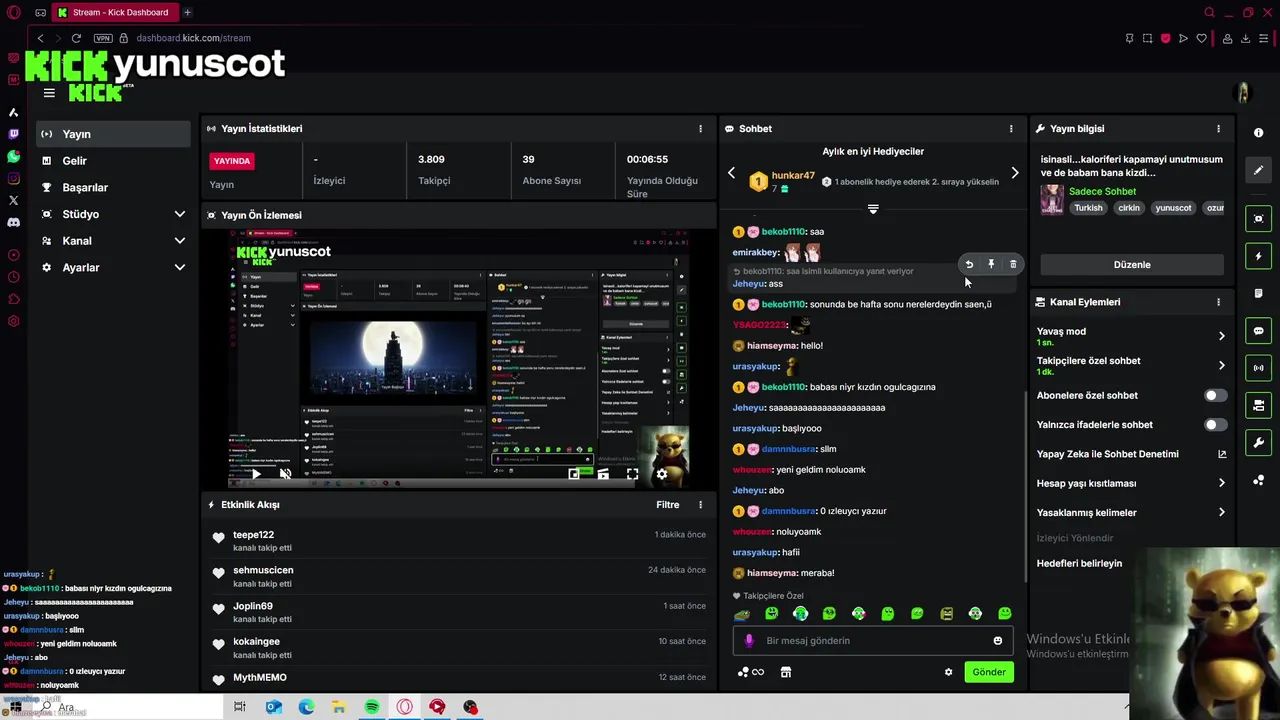
Task: Open Instagram in the Opera sidebar
Action: pyautogui.click(x=13, y=179)
